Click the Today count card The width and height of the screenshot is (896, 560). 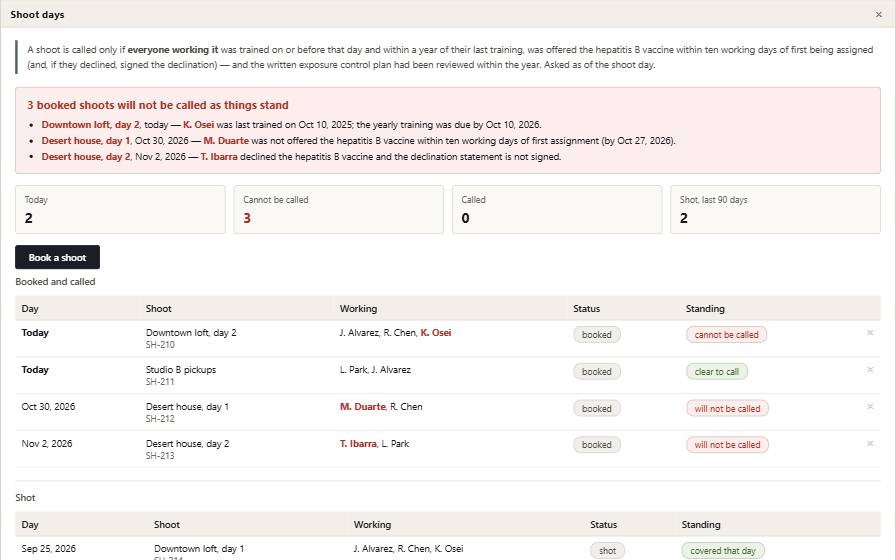(120, 209)
